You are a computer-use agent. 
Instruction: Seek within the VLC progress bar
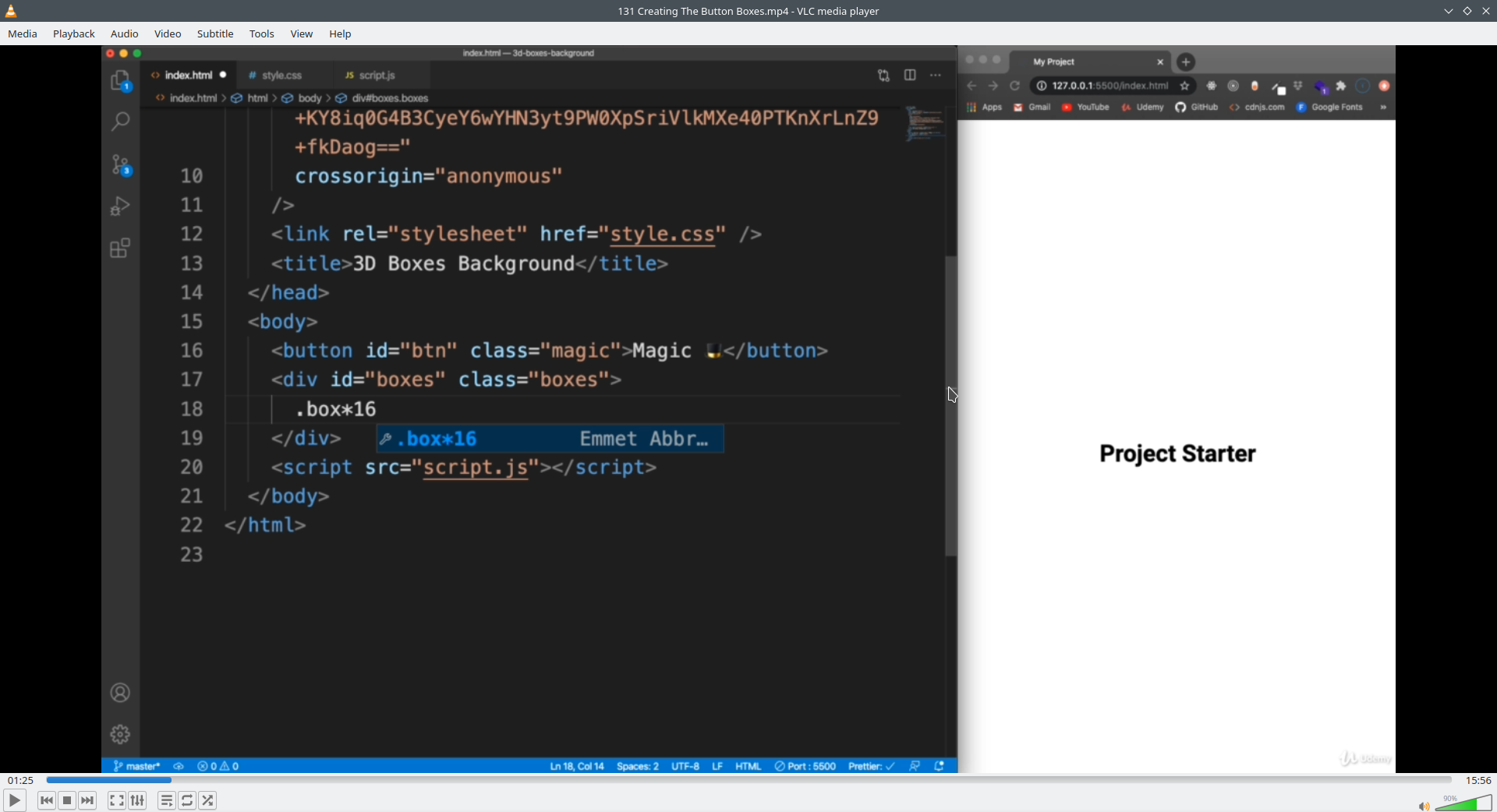(x=748, y=780)
